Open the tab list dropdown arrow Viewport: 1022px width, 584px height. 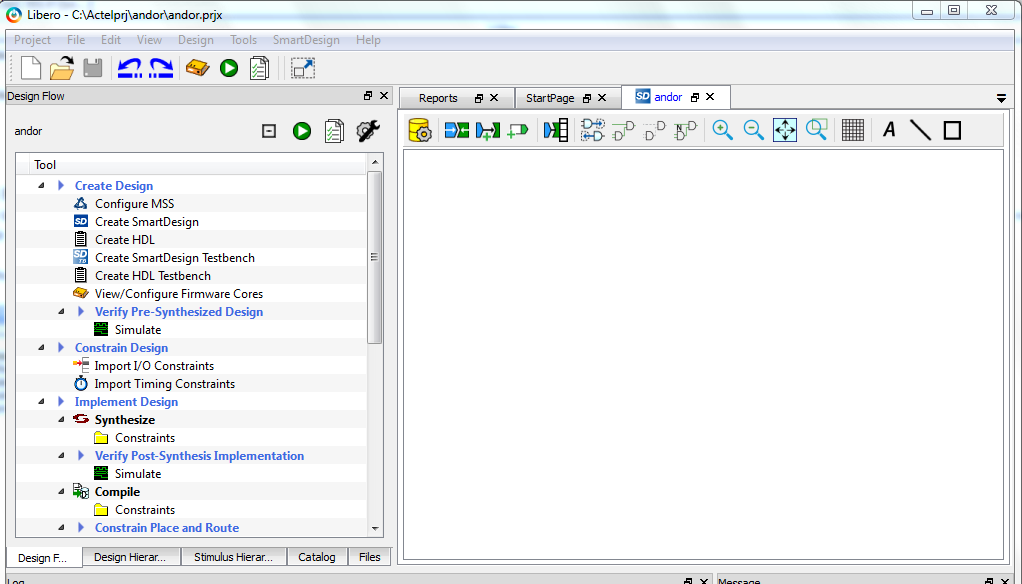(x=1001, y=98)
